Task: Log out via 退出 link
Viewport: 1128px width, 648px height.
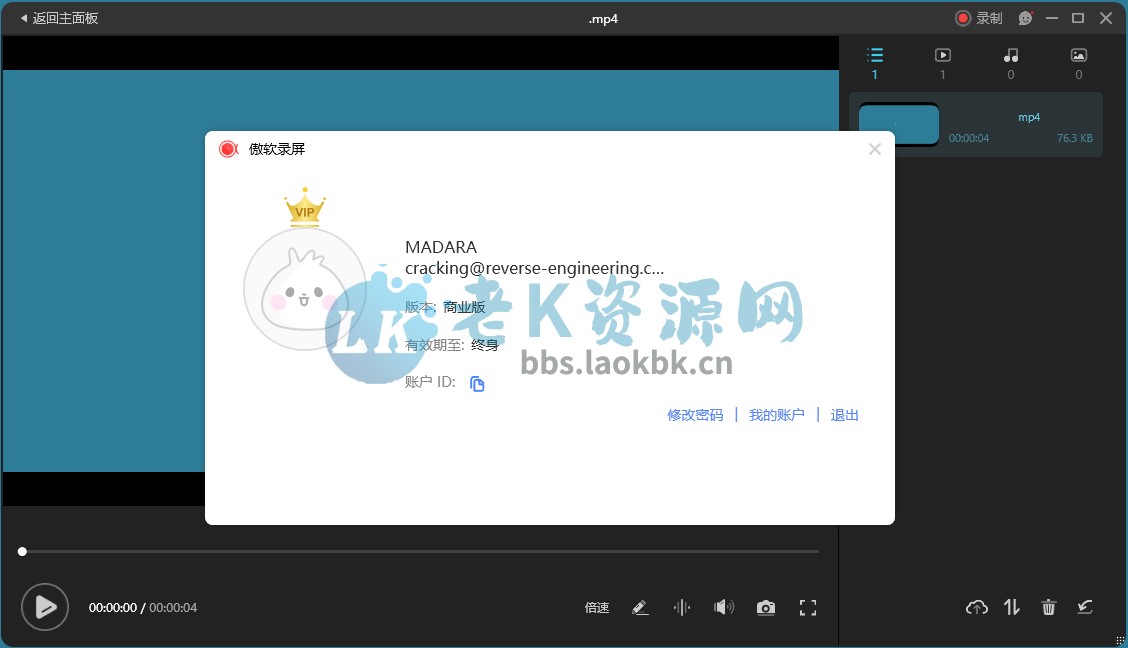Action: click(x=845, y=415)
